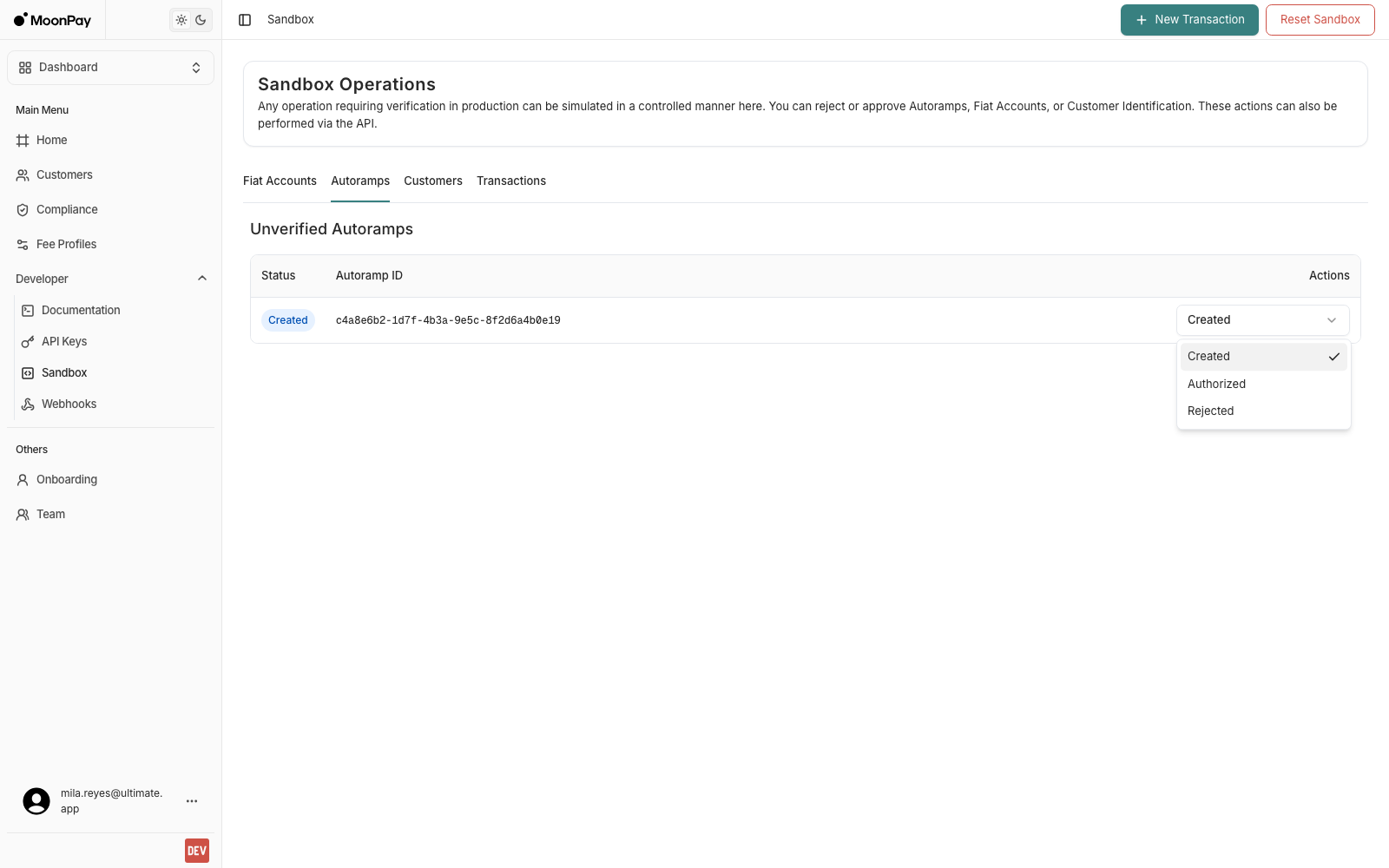This screenshot has height=868, width=1389.
Task: Go to Customers in main menu
Action: [110, 175]
